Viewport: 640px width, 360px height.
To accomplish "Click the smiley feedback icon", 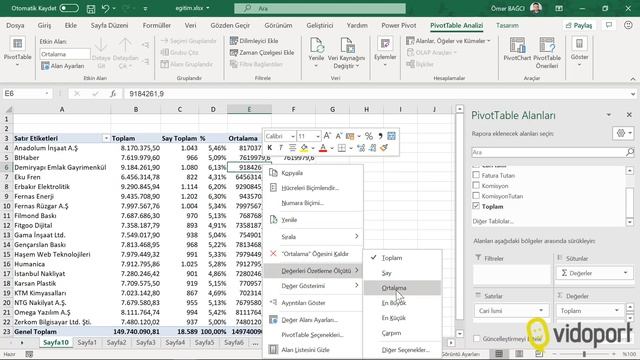I will 628,25.
